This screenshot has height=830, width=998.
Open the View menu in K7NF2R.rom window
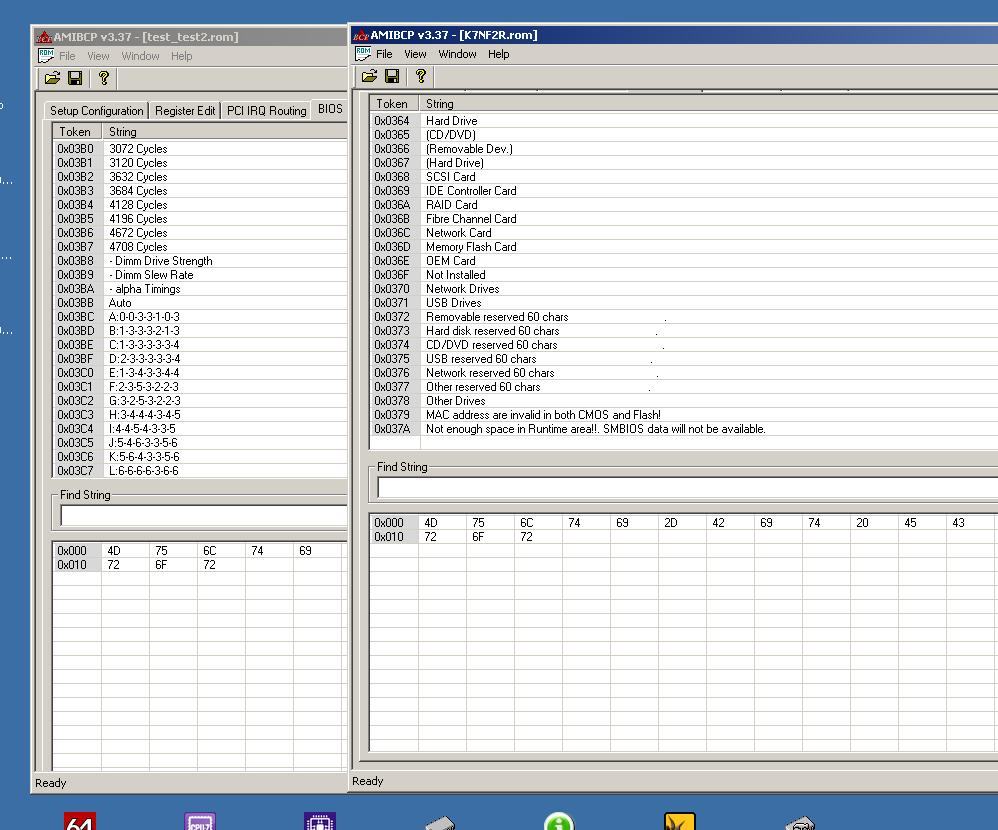click(415, 54)
